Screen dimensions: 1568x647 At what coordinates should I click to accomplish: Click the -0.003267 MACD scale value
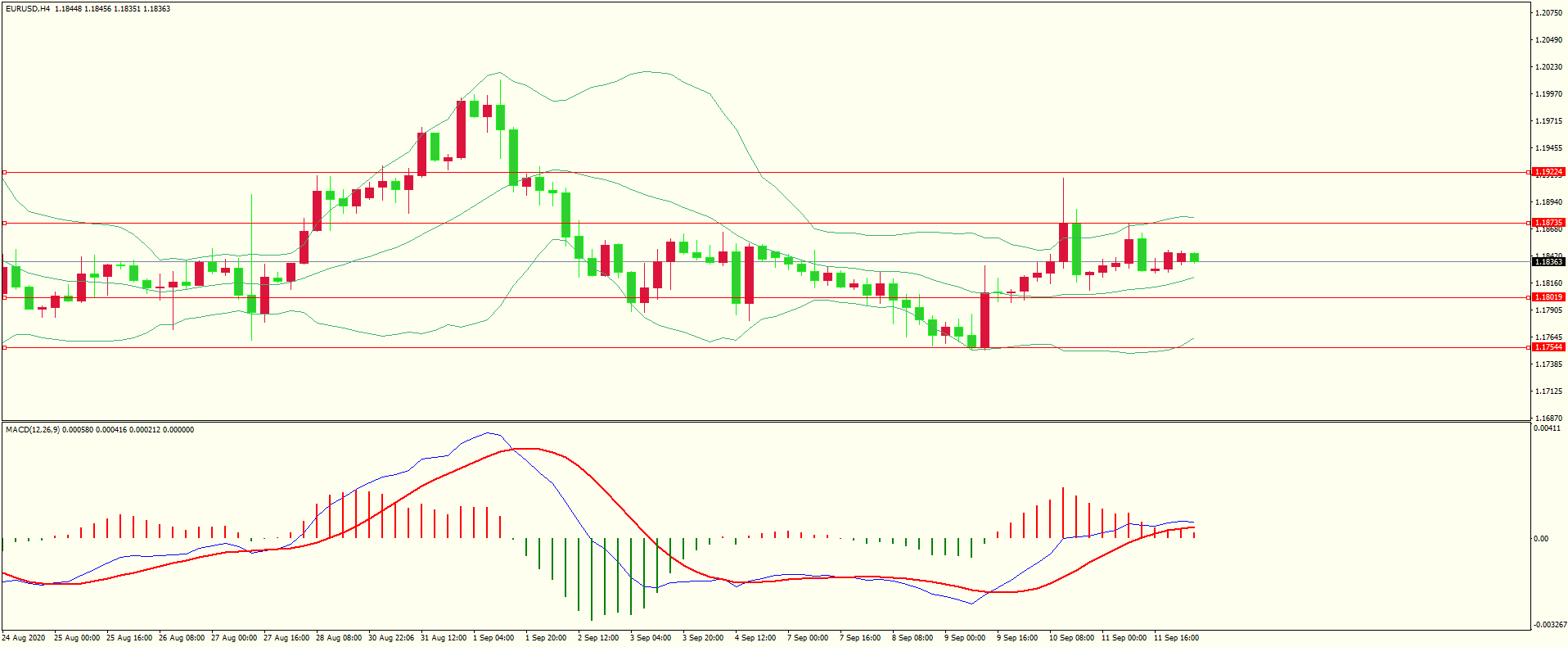[1550, 625]
